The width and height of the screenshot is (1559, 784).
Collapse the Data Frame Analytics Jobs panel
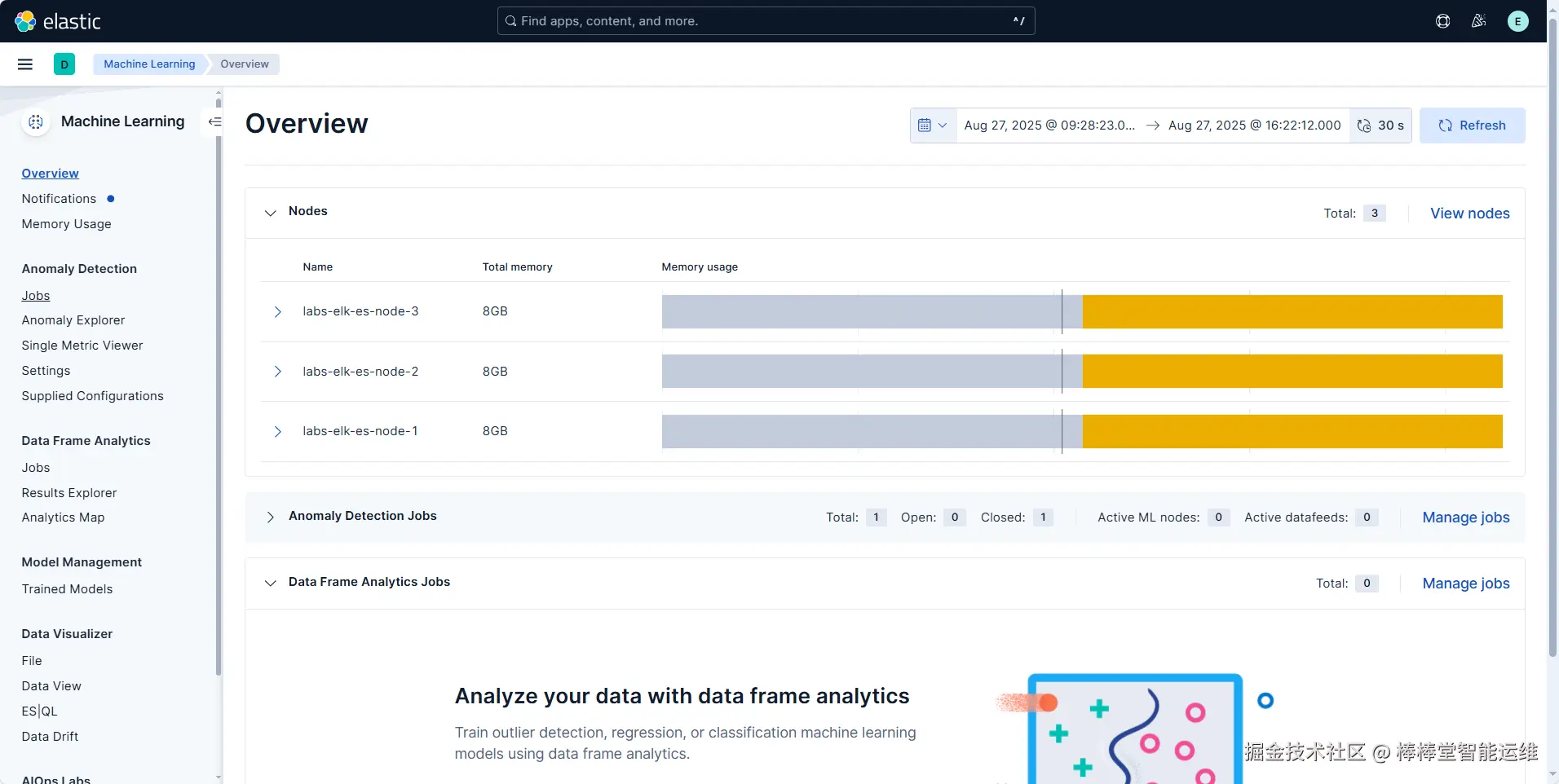coord(270,583)
